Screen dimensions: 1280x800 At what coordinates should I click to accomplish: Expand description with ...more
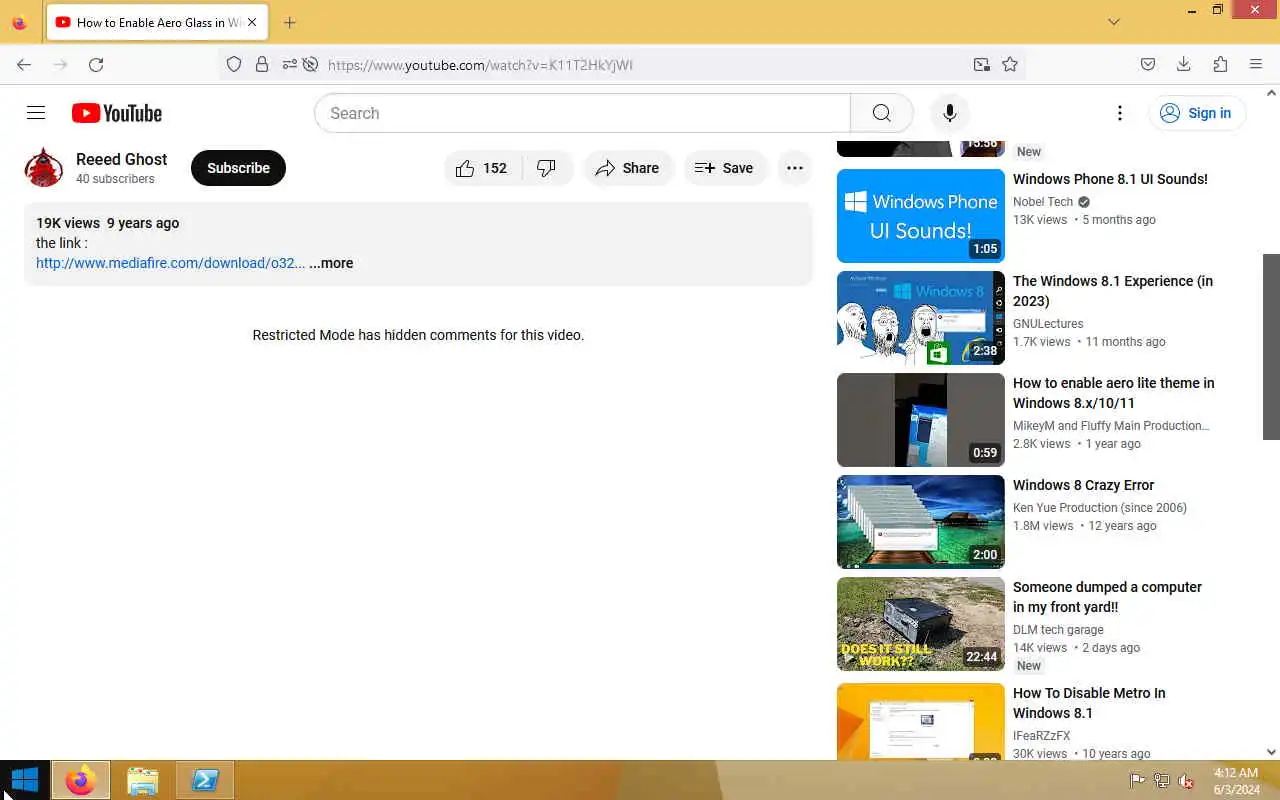331,263
